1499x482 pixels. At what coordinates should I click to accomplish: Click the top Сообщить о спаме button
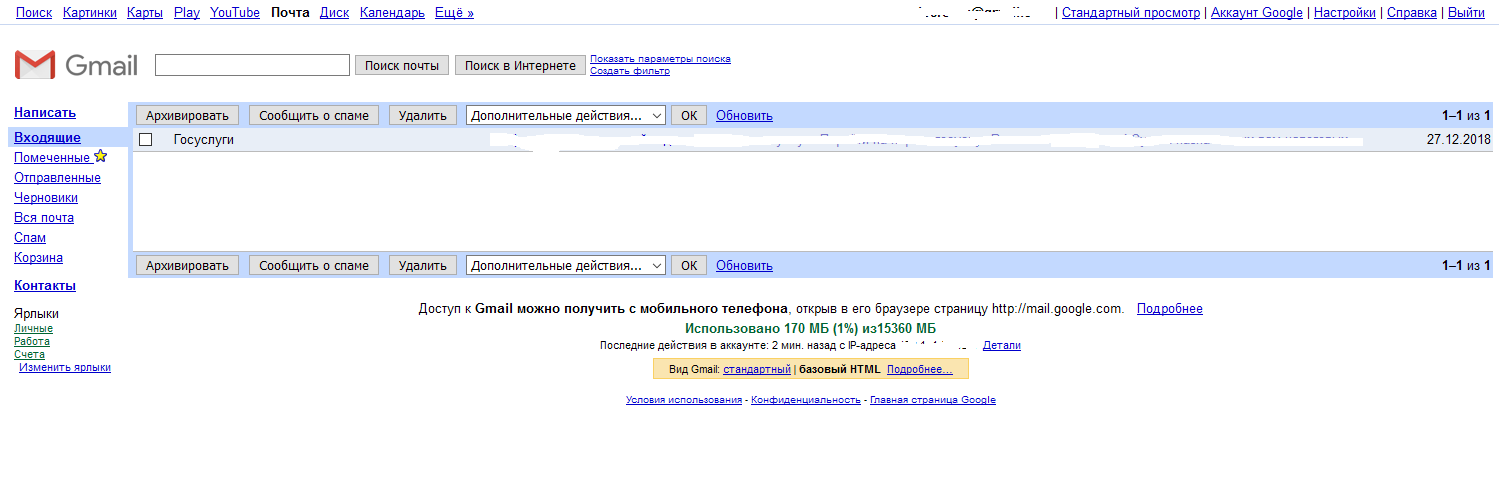pyautogui.click(x=314, y=115)
